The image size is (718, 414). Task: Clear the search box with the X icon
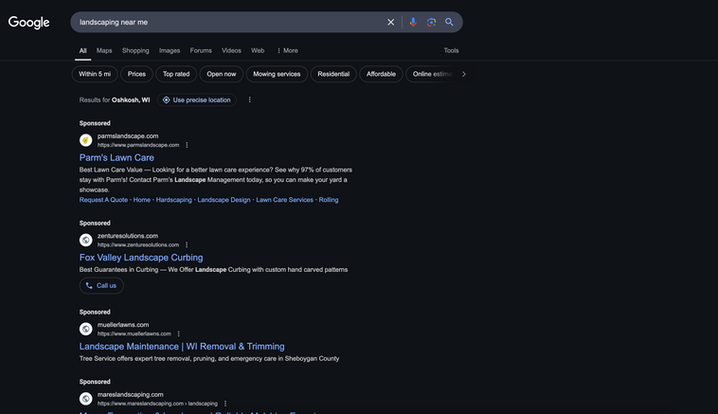(391, 22)
